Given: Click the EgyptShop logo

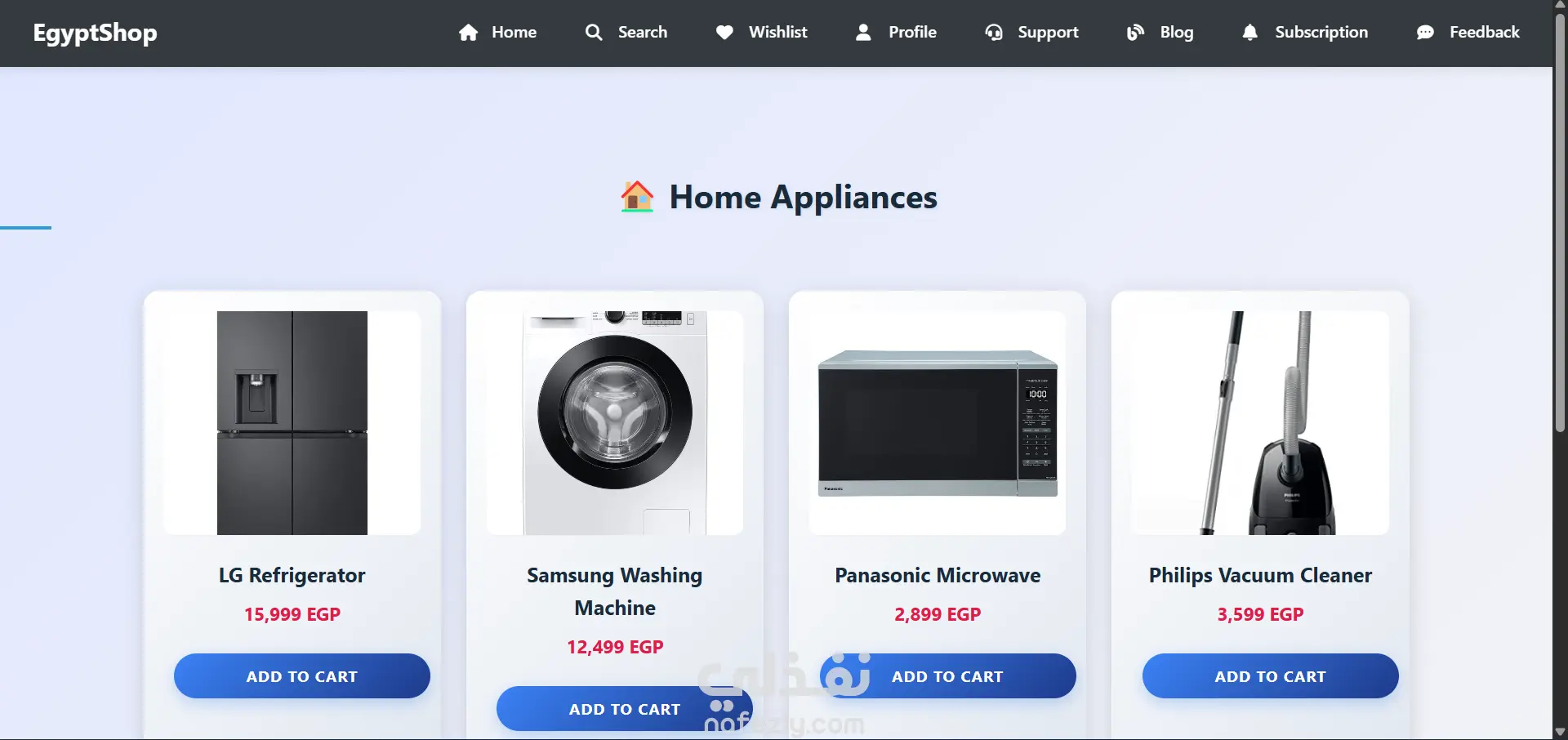Looking at the screenshot, I should tap(95, 33).
